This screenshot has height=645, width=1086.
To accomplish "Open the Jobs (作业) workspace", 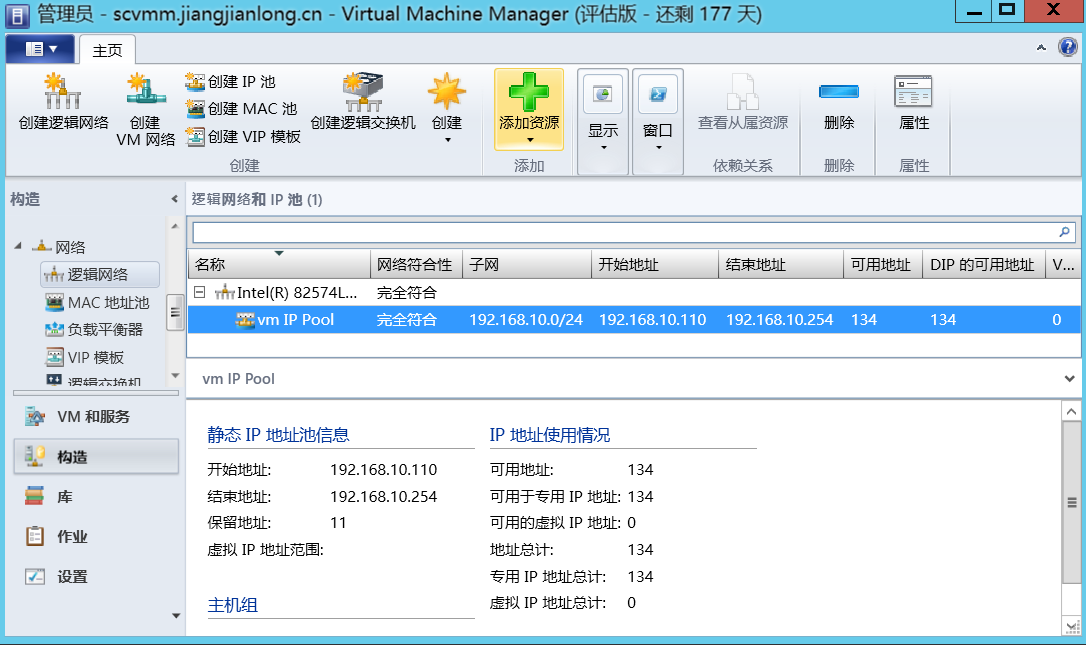I will point(96,536).
